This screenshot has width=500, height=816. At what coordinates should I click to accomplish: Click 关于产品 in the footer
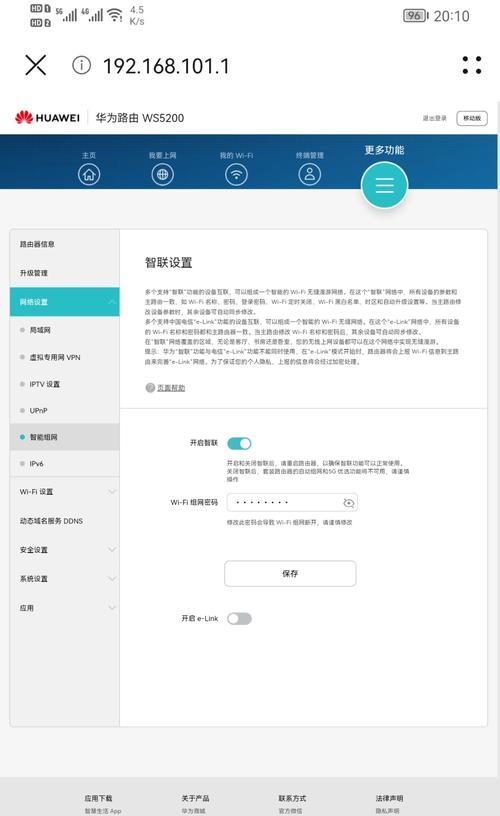(x=195, y=798)
